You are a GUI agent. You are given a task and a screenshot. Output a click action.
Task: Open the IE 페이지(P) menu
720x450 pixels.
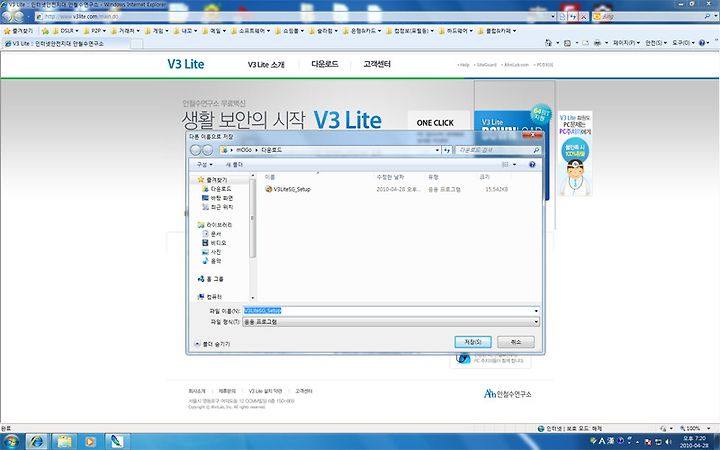[x=626, y=43]
